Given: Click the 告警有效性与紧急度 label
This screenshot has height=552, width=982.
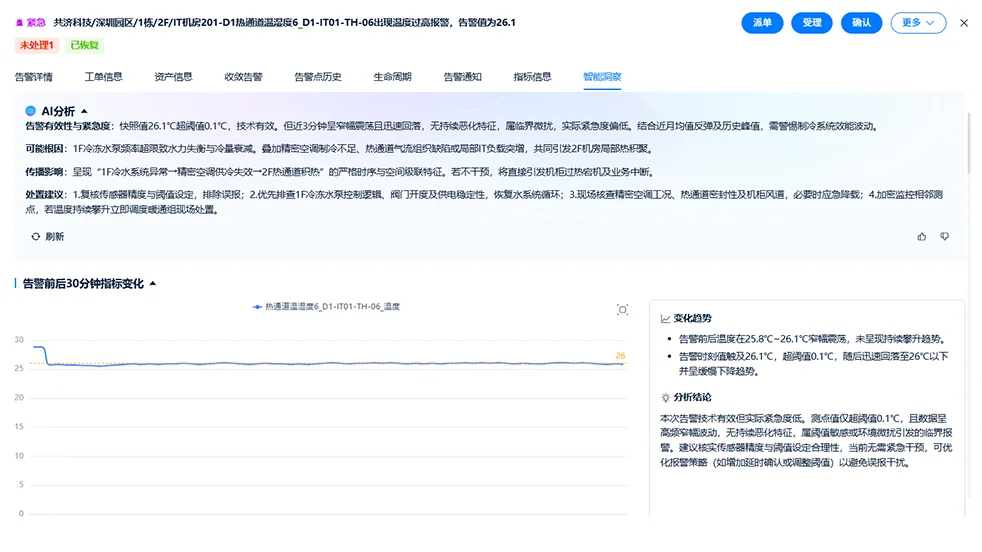Looking at the screenshot, I should (x=70, y=127).
